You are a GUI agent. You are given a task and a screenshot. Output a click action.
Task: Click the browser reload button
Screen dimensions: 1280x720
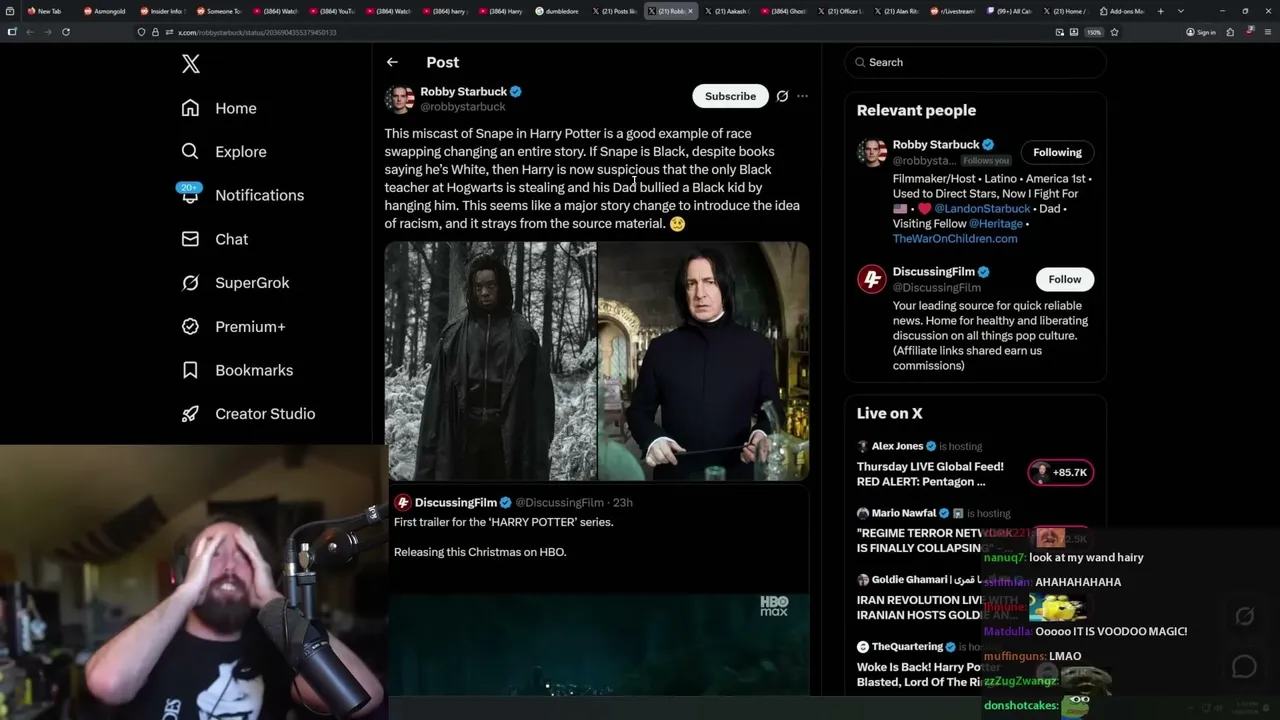(x=66, y=32)
